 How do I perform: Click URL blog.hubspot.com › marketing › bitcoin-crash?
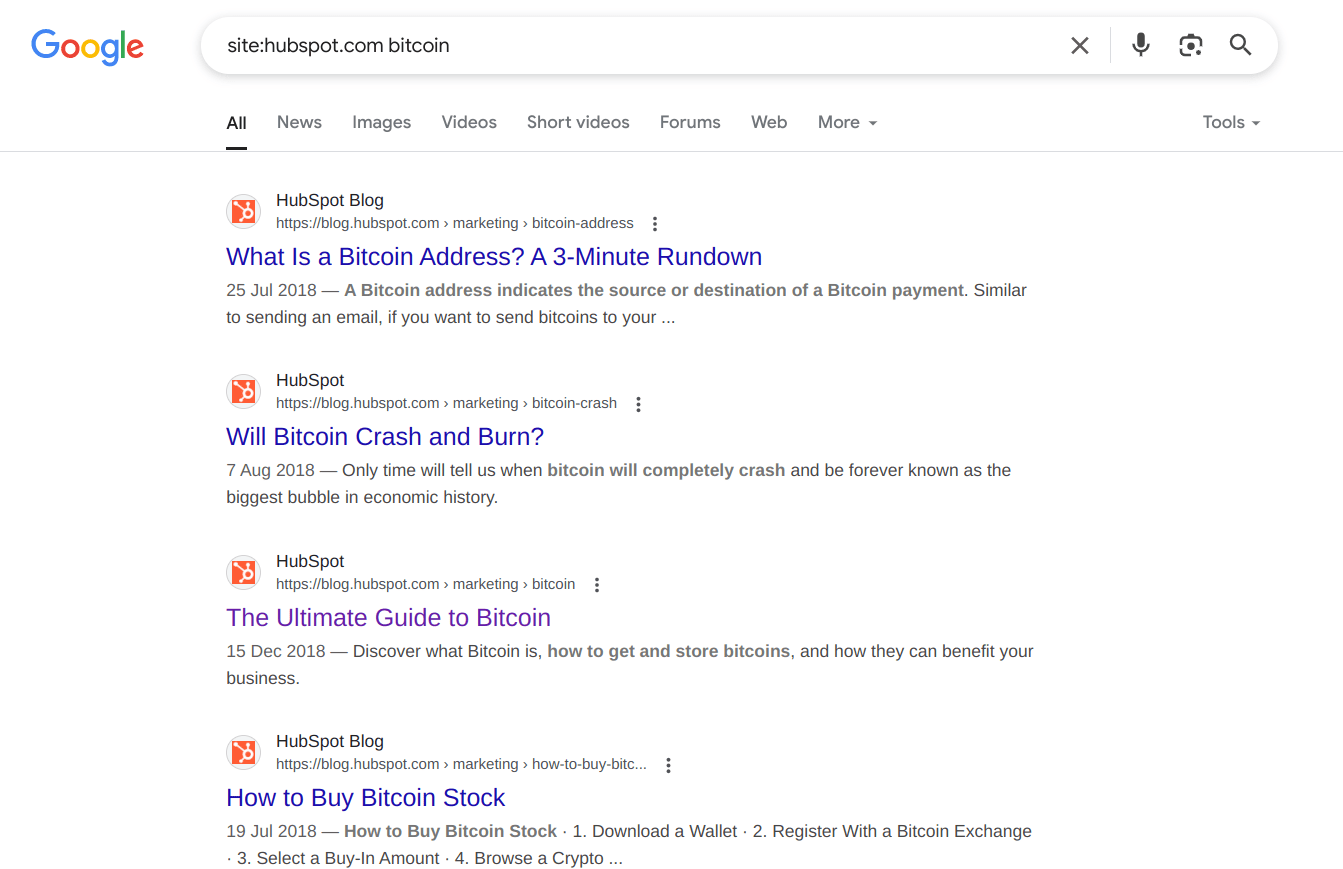[x=446, y=403]
